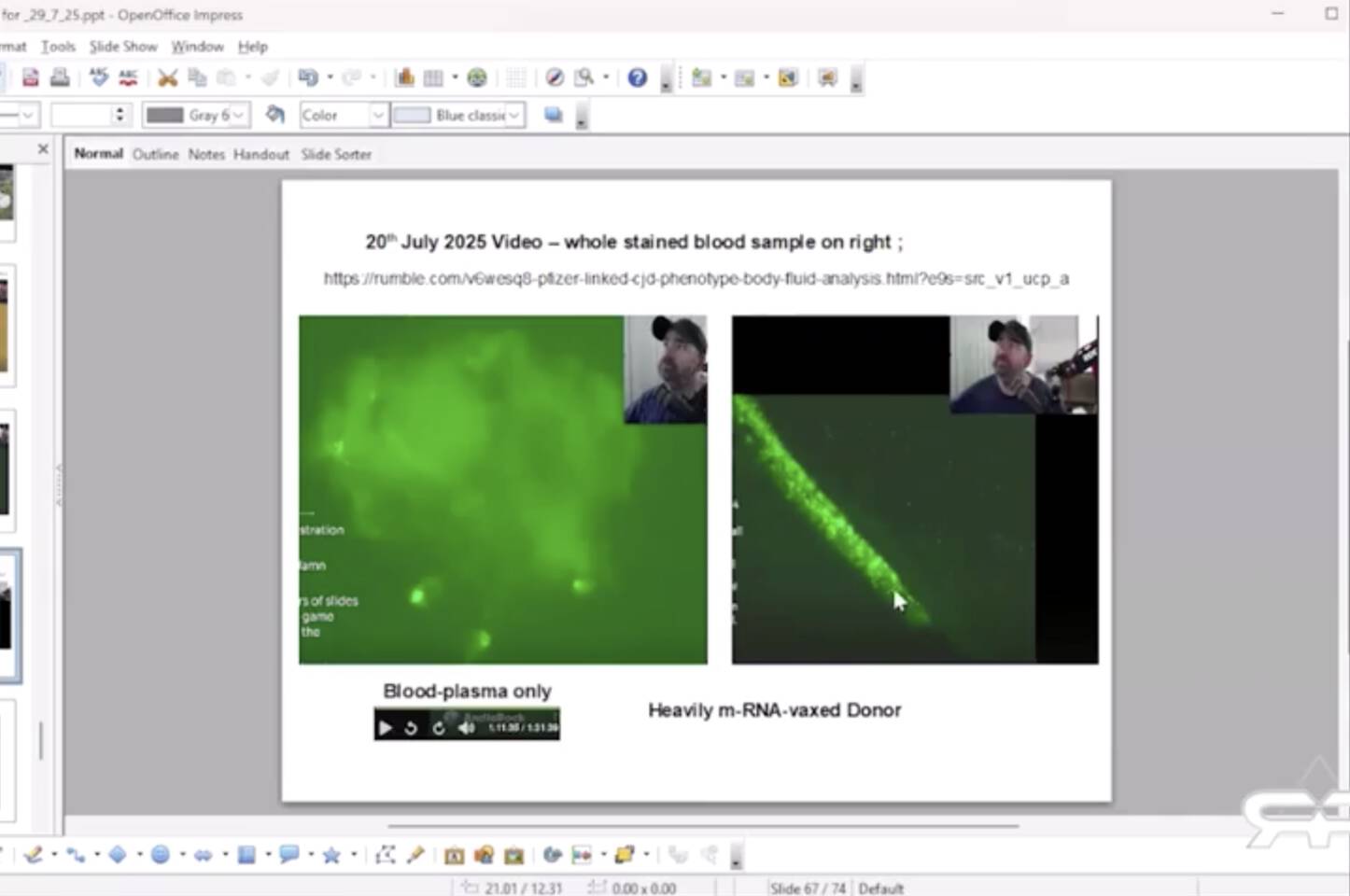The width and height of the screenshot is (1350, 896).
Task: Select the Flowcharts shape tool
Action: (x=246, y=854)
